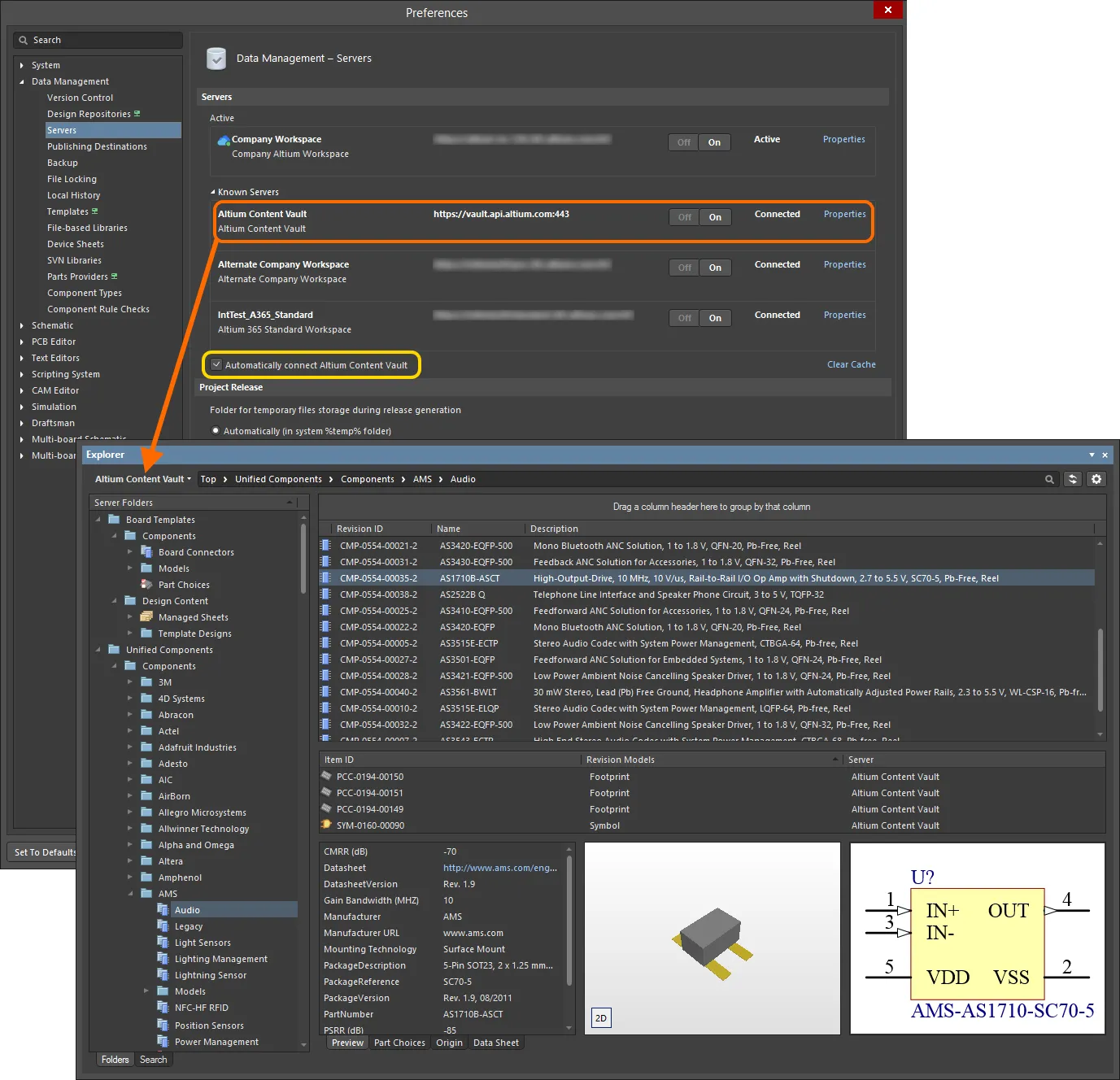Switch to the Folders tab

tap(115, 1059)
